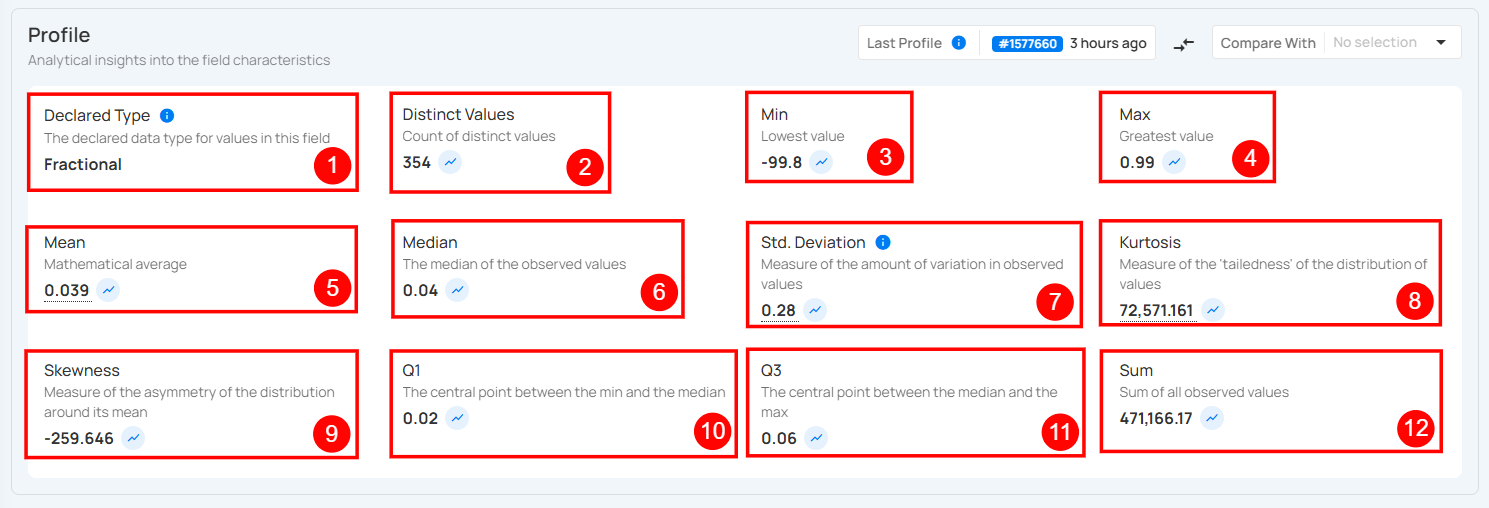
Task: Open the Skewness trend chart icon
Action: 133,438
